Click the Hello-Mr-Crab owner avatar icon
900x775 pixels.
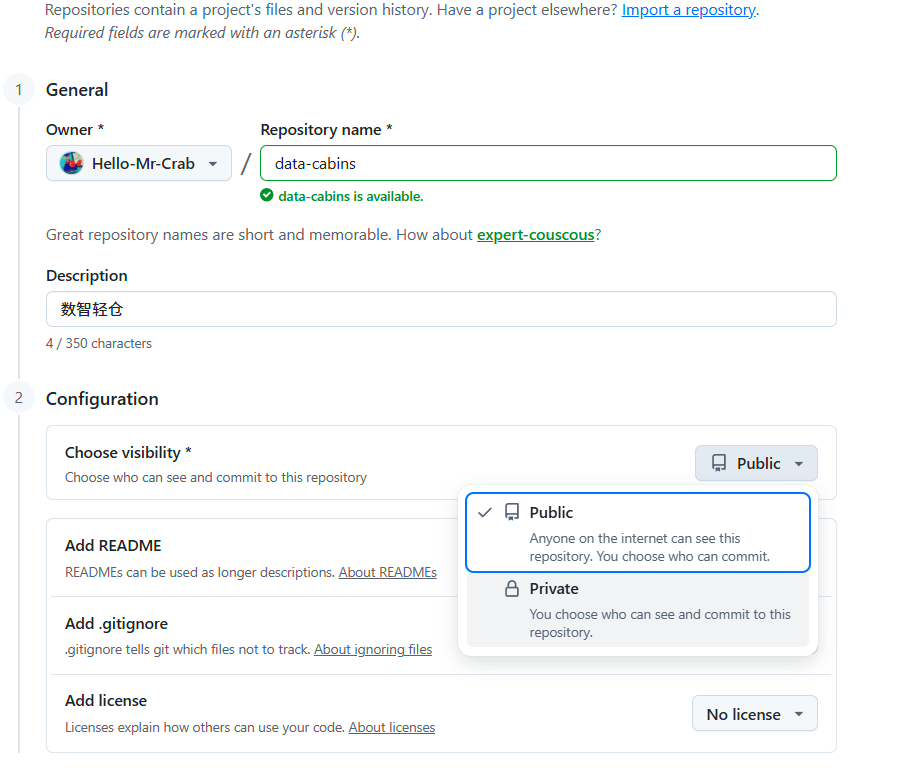pos(72,163)
